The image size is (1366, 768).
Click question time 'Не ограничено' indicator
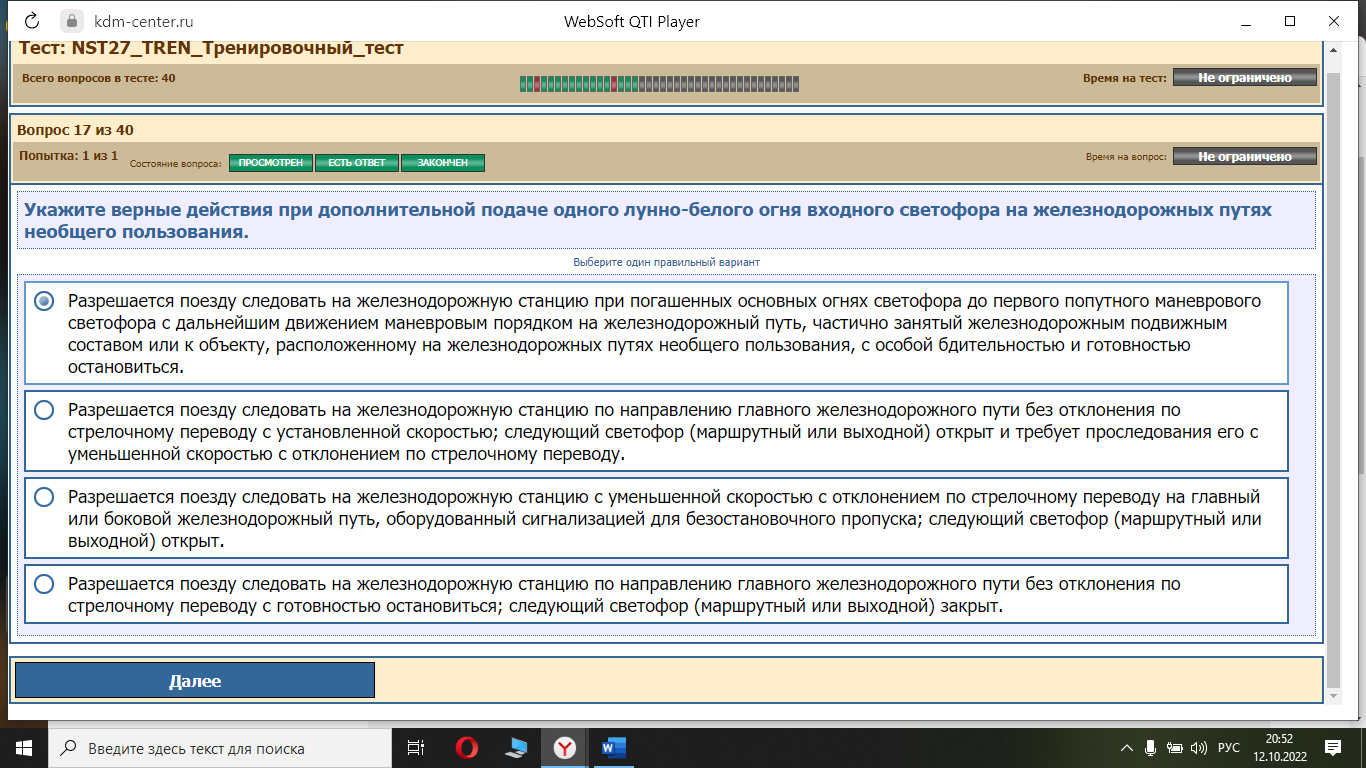(x=1244, y=156)
